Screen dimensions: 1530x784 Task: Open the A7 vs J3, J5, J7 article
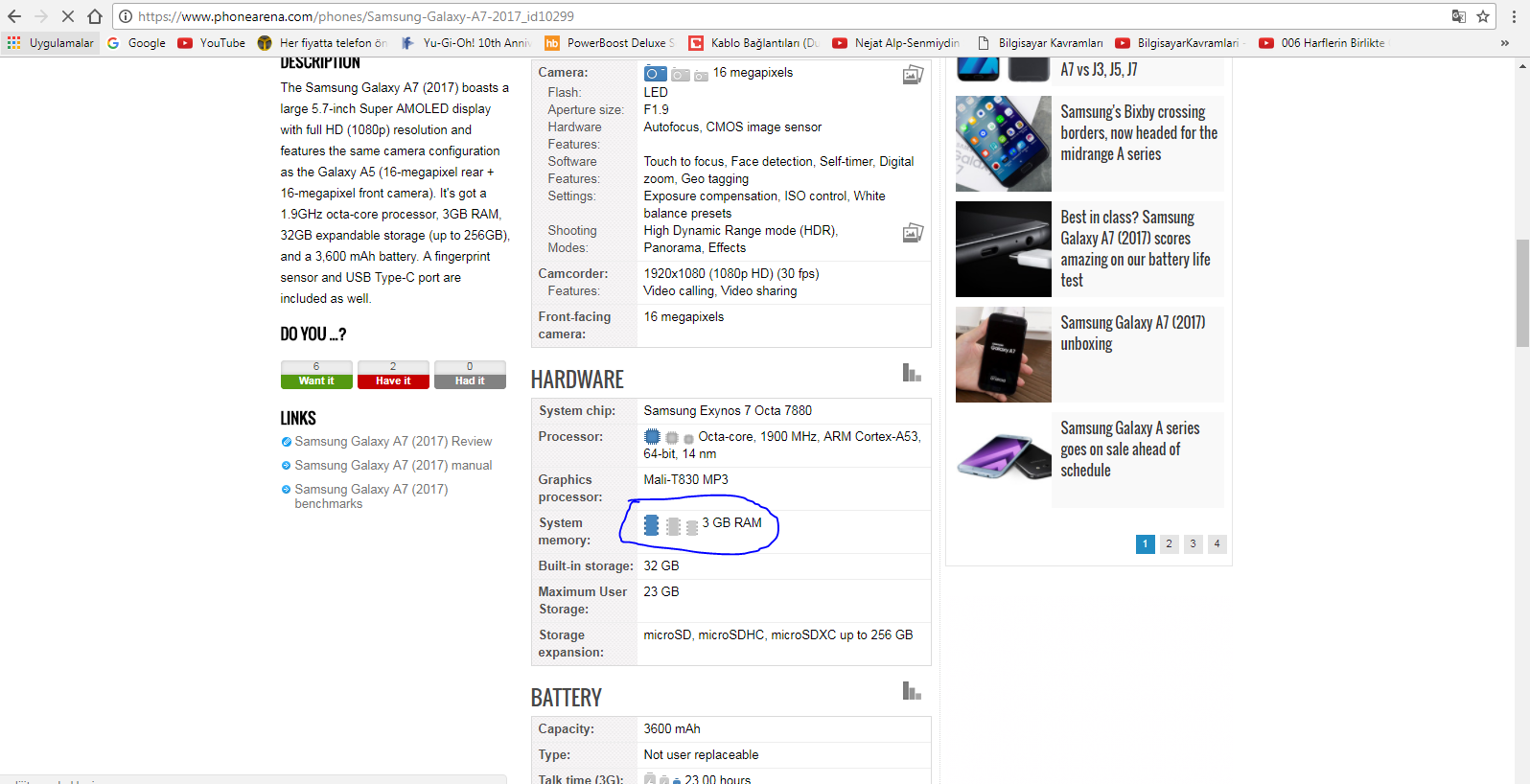pyautogui.click(x=1099, y=69)
